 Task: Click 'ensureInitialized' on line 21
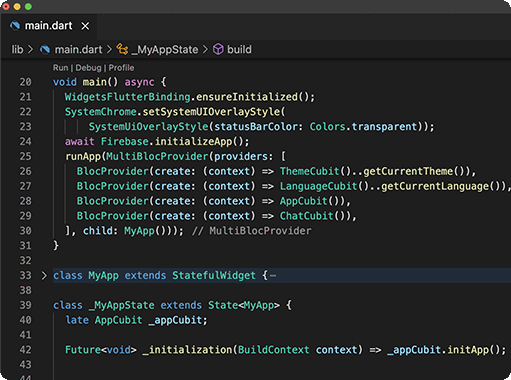coord(247,97)
